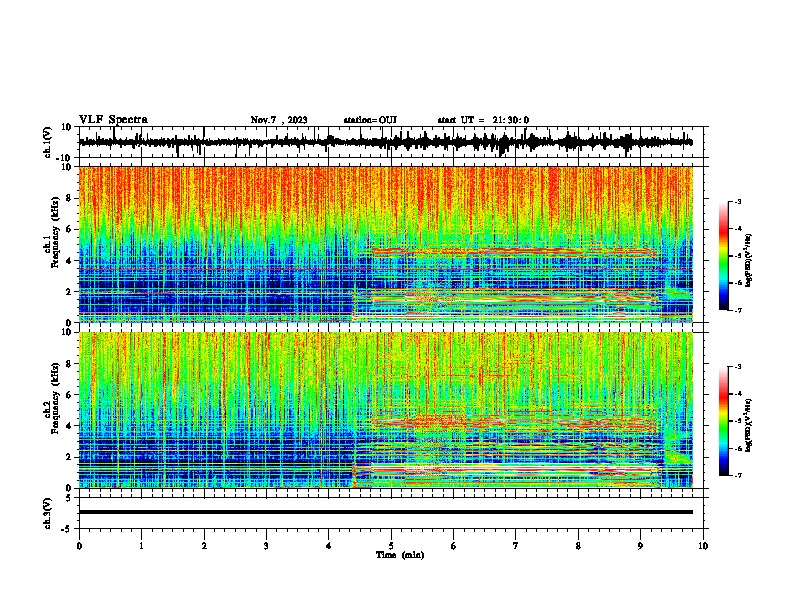
Task: Click the "ch.3(V)" axis label
Action: click(48, 513)
